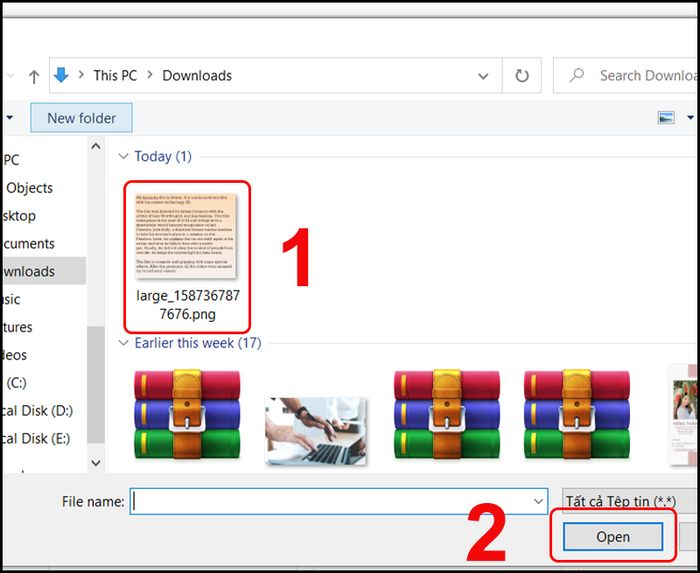Screen dimensions: 700x573
Task: Click Downloads in the address path
Action: (x=197, y=75)
